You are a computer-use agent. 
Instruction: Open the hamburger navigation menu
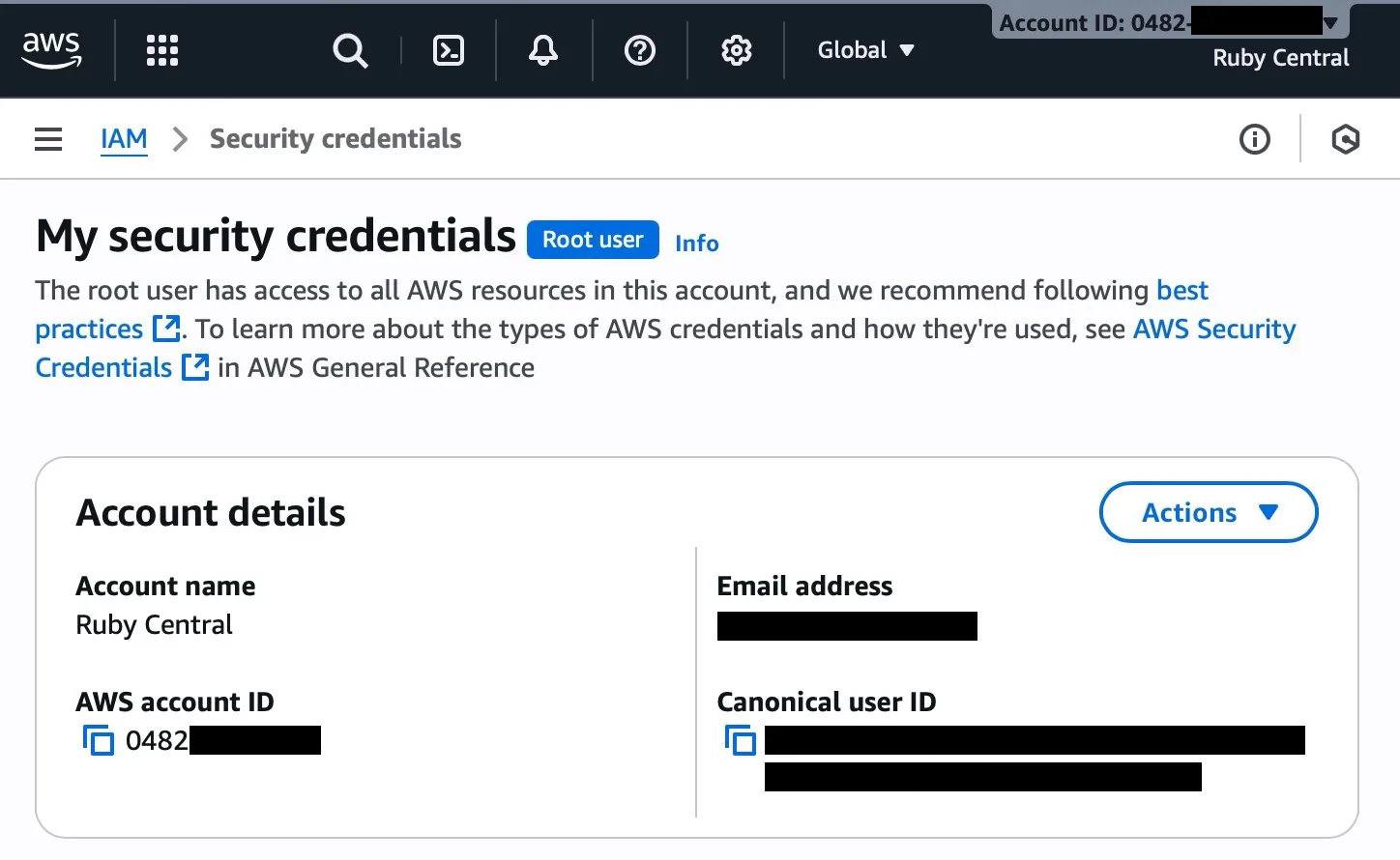click(x=47, y=138)
